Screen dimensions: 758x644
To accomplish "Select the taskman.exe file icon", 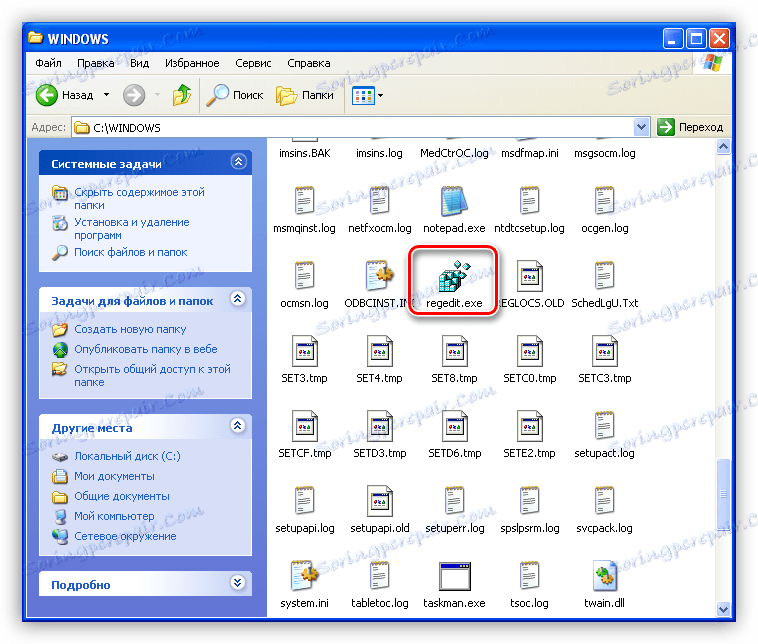I will point(454,576).
